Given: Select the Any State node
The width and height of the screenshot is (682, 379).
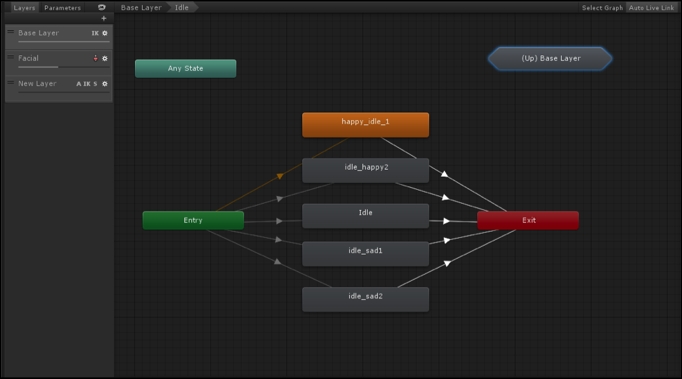Looking at the screenshot, I should pos(186,68).
